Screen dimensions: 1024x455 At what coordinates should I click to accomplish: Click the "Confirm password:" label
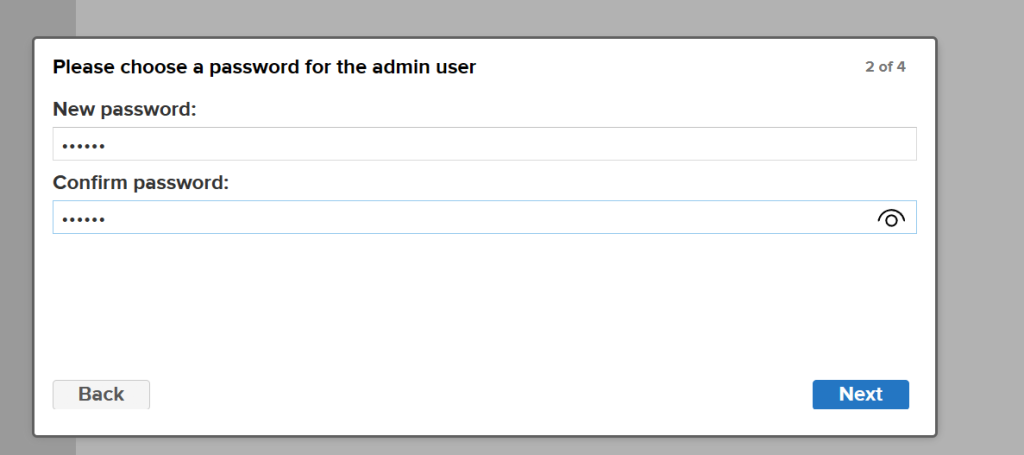click(141, 183)
